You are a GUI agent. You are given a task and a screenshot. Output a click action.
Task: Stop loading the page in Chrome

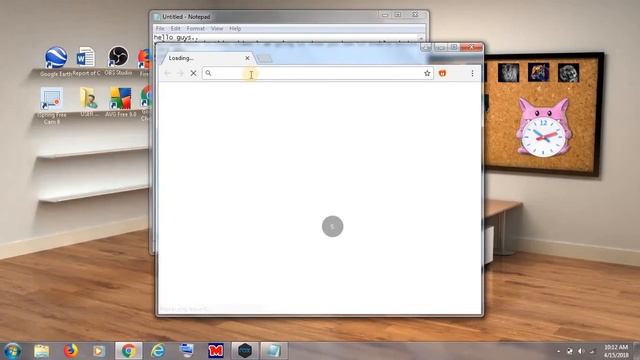(193, 73)
